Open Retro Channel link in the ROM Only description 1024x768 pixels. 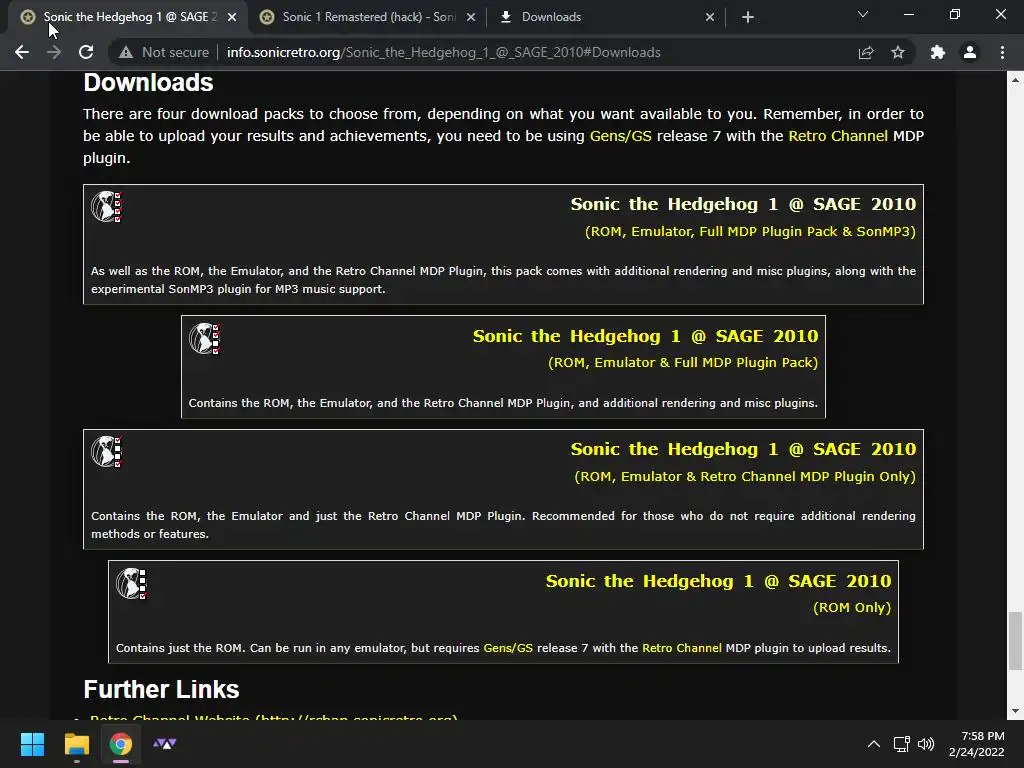coord(682,648)
